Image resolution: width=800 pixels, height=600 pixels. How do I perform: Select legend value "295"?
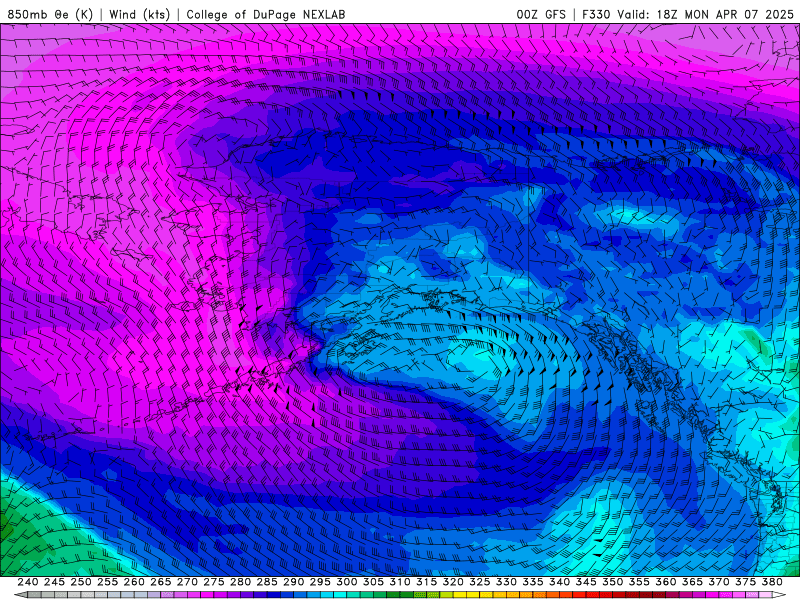pos(320,582)
